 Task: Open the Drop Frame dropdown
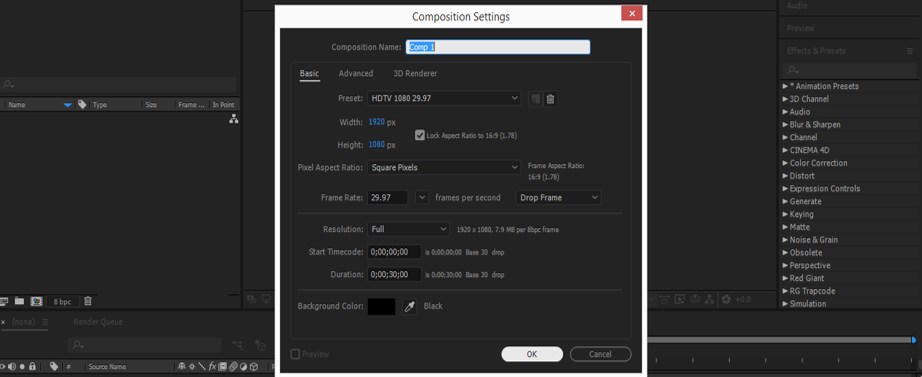(x=558, y=198)
